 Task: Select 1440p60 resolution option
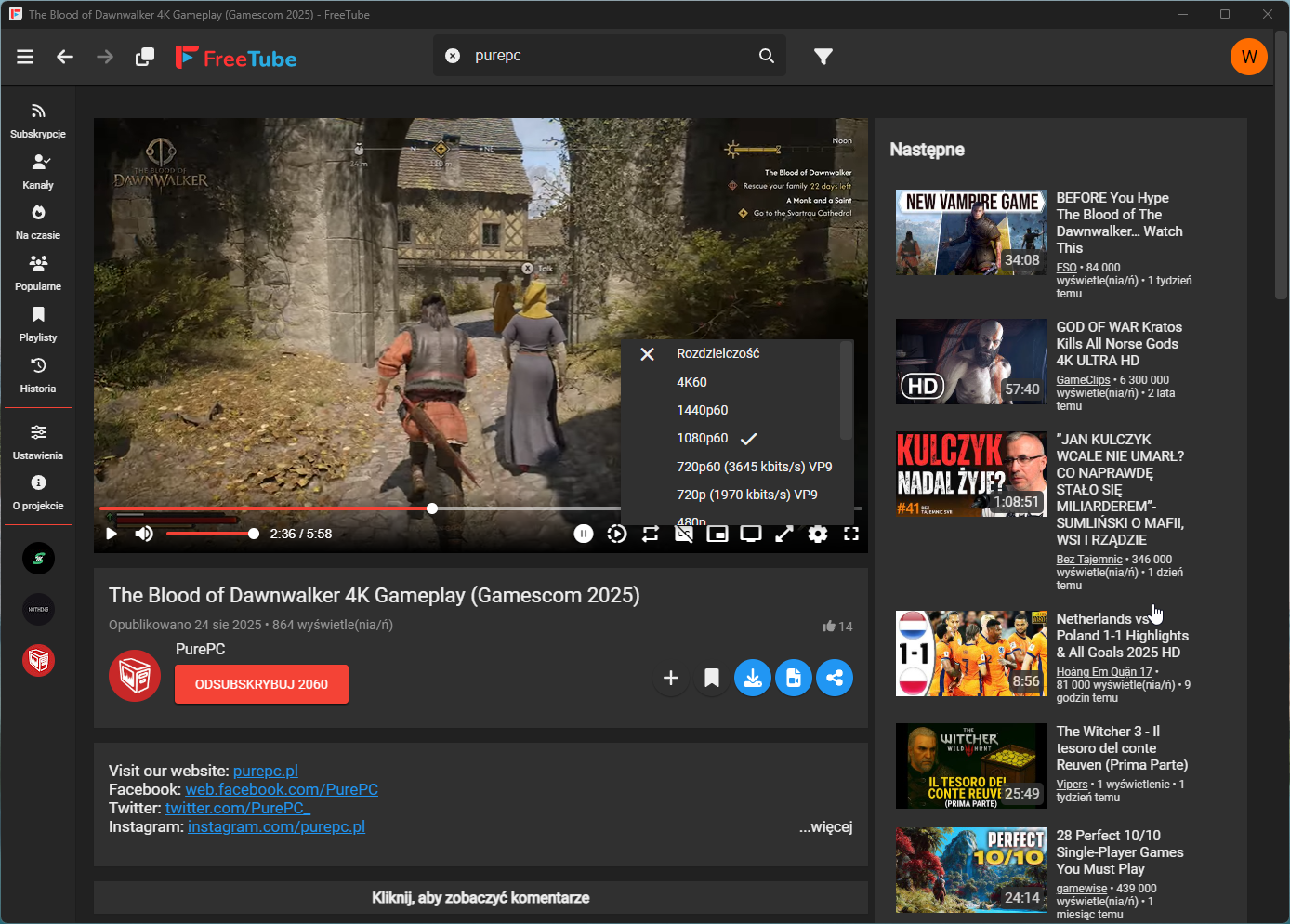coord(703,410)
